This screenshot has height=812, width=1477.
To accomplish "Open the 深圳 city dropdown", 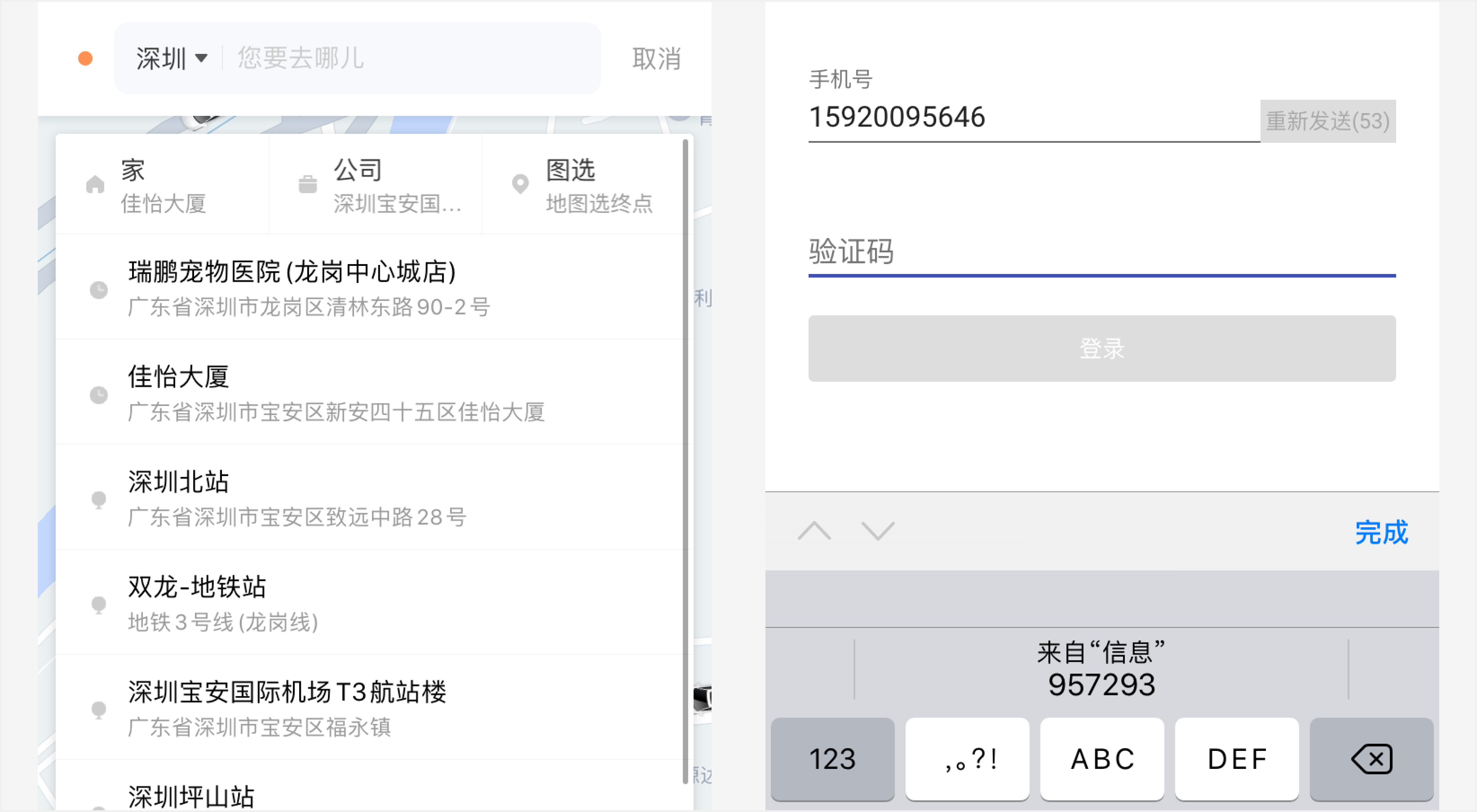I will tap(171, 58).
